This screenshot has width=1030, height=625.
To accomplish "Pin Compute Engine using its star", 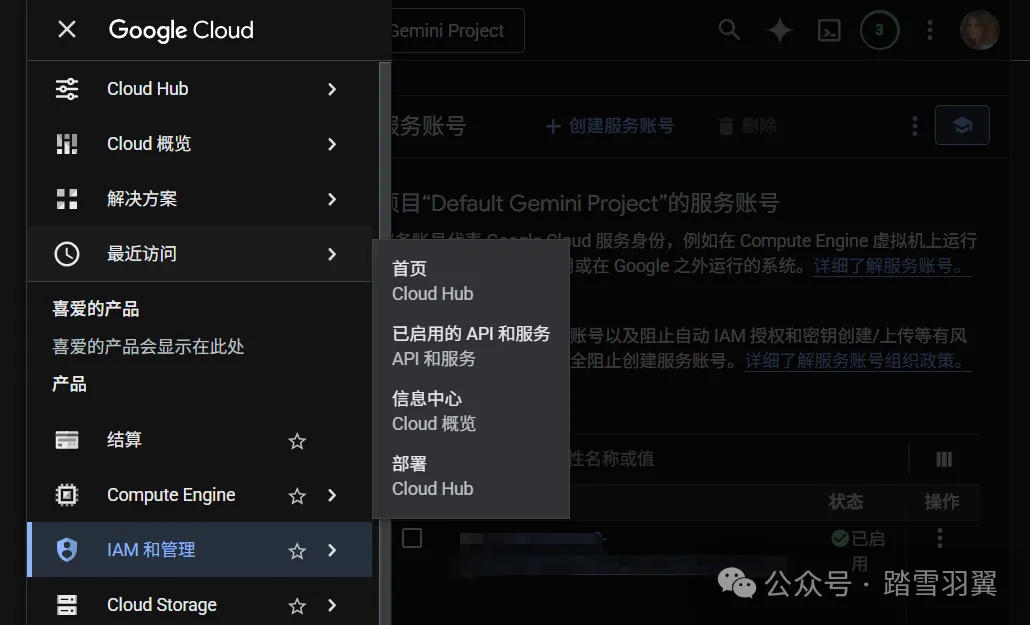I will point(297,496).
